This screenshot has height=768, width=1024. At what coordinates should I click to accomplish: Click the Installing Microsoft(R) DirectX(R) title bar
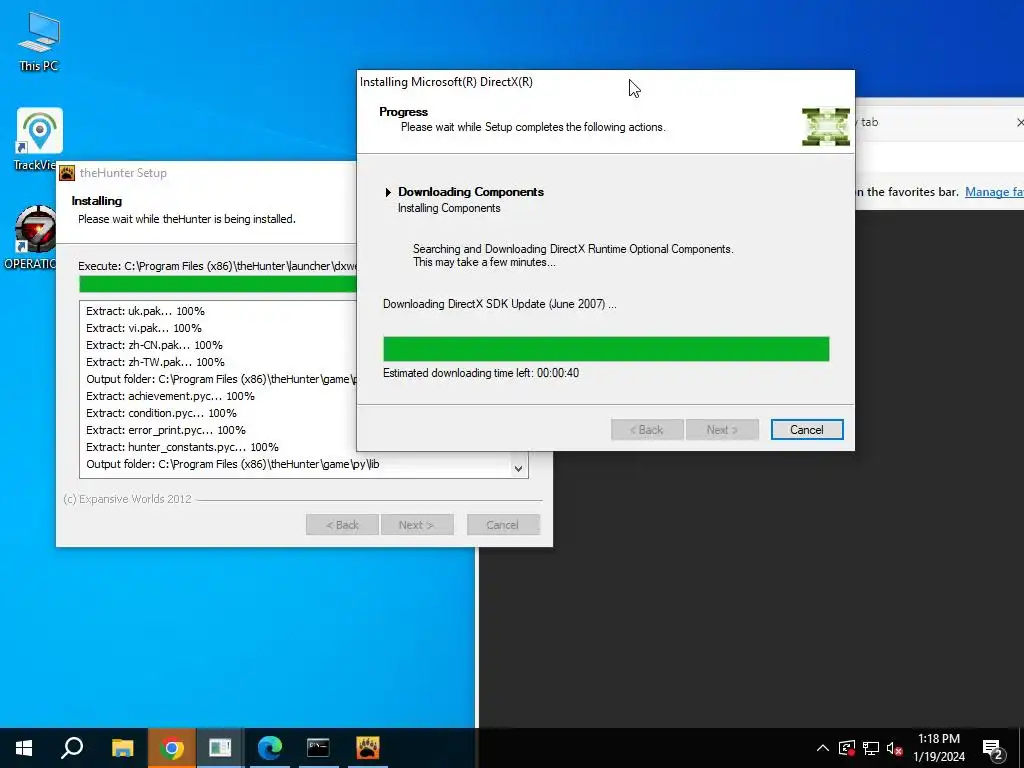605,82
